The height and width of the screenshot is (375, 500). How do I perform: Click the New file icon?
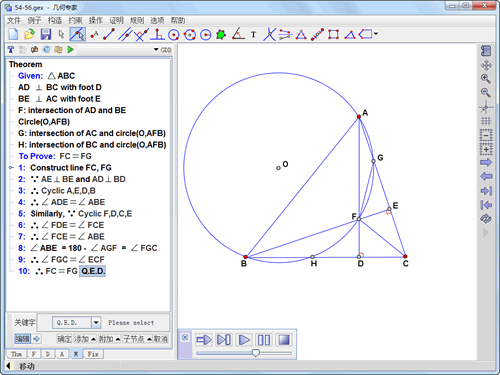coord(13,34)
